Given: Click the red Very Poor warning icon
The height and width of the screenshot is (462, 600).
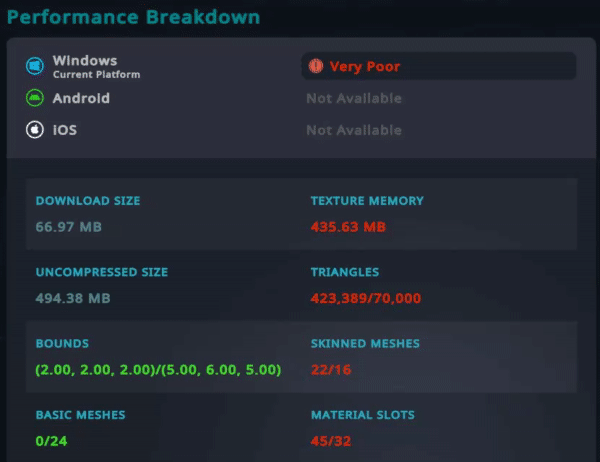Looking at the screenshot, I should 316,66.
